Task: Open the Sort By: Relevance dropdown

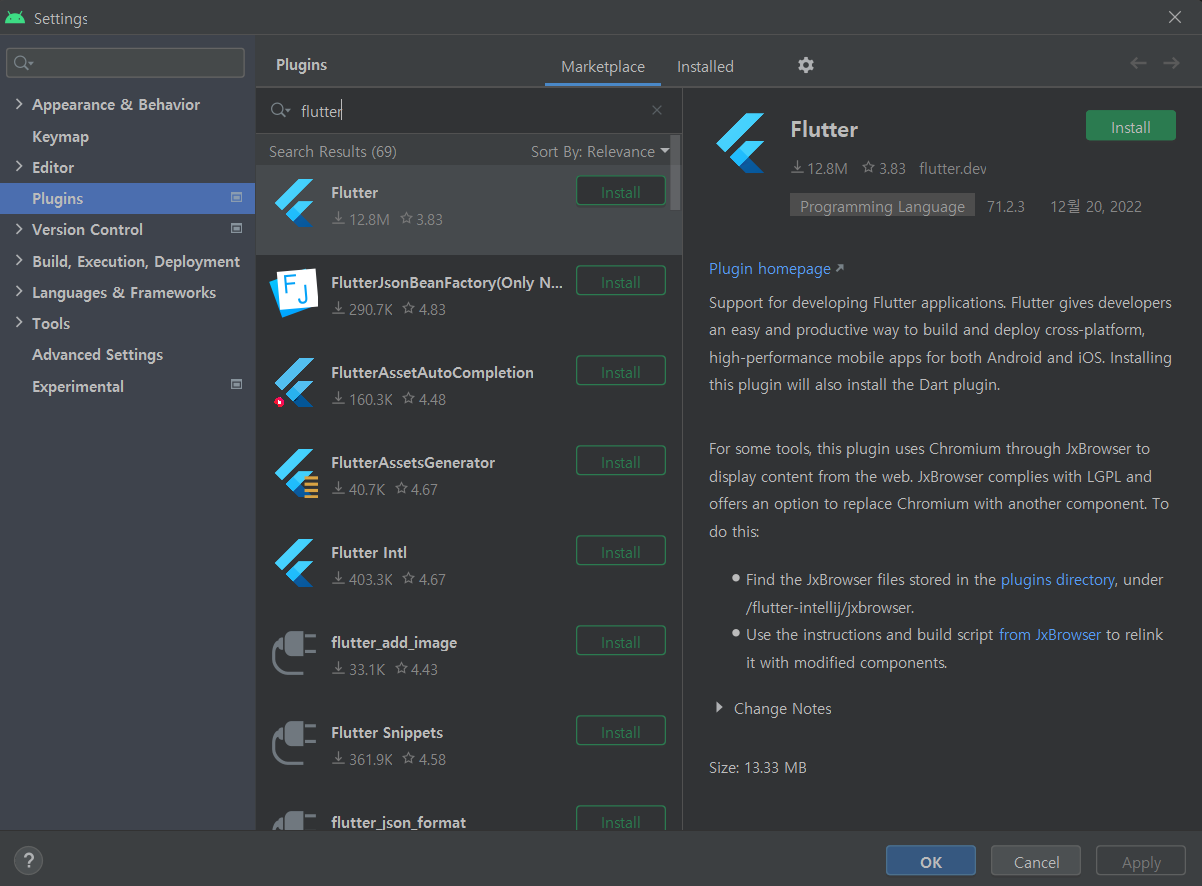Action: tap(600, 152)
